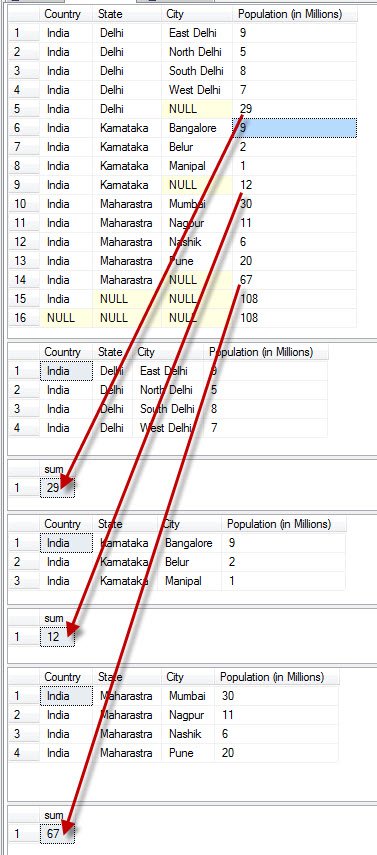Select the sum result cell showing 29
The image size is (377, 855).
[x=57, y=488]
